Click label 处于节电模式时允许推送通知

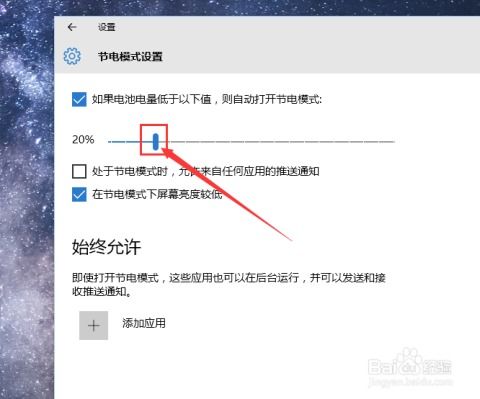[206, 171]
